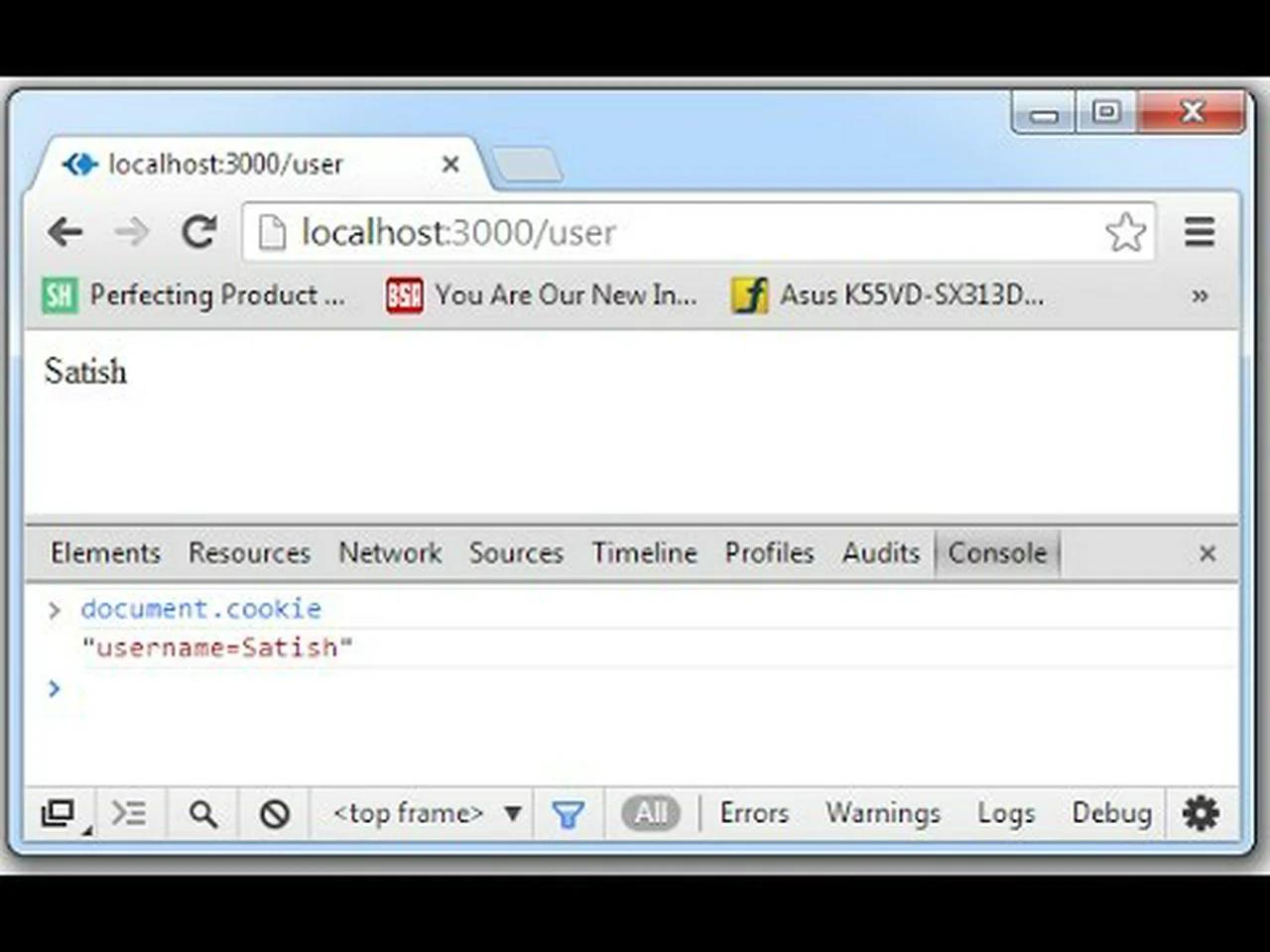Image resolution: width=1270 pixels, height=952 pixels.
Task: Click the DevTools search magnifier icon
Action: click(202, 814)
